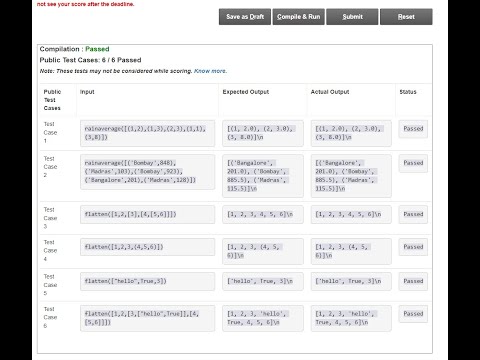Click the Public Test Cases column header

(x=52, y=100)
